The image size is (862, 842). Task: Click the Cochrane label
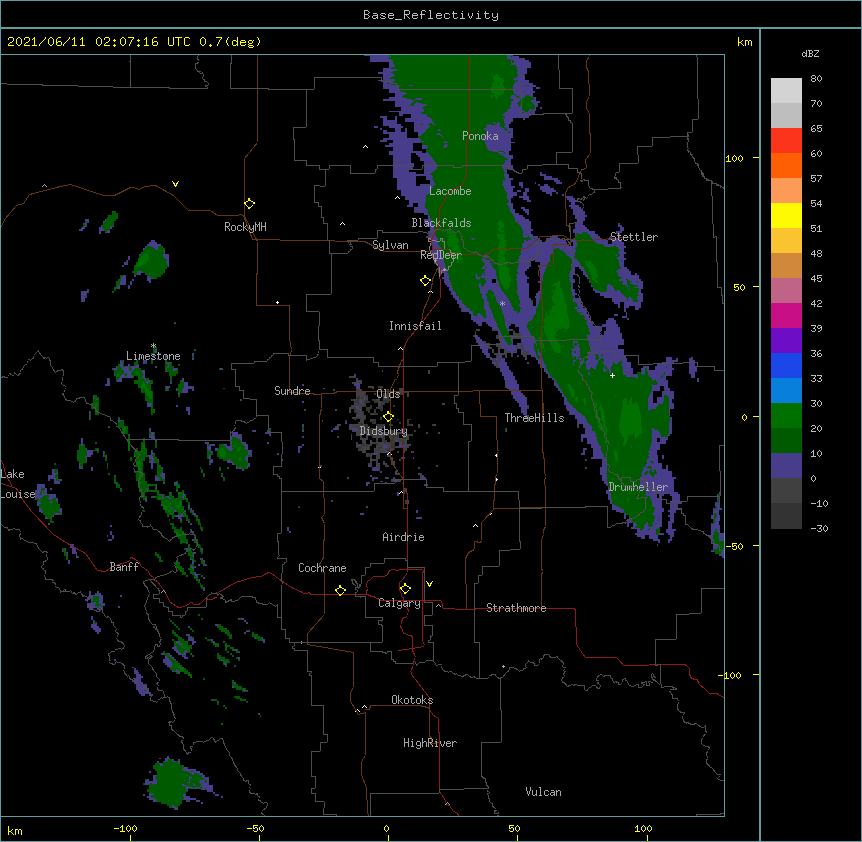[x=322, y=568]
